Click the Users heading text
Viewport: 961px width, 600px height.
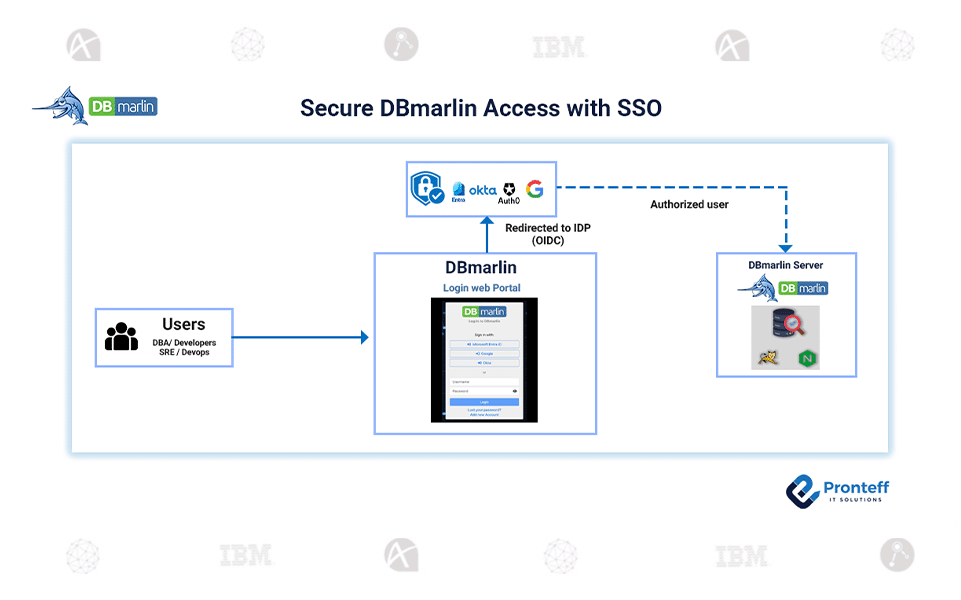184,324
